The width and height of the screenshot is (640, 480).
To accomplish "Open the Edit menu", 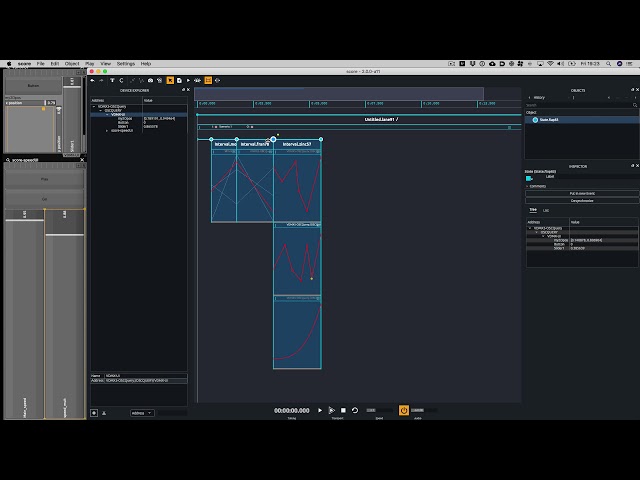I will [x=55, y=64].
